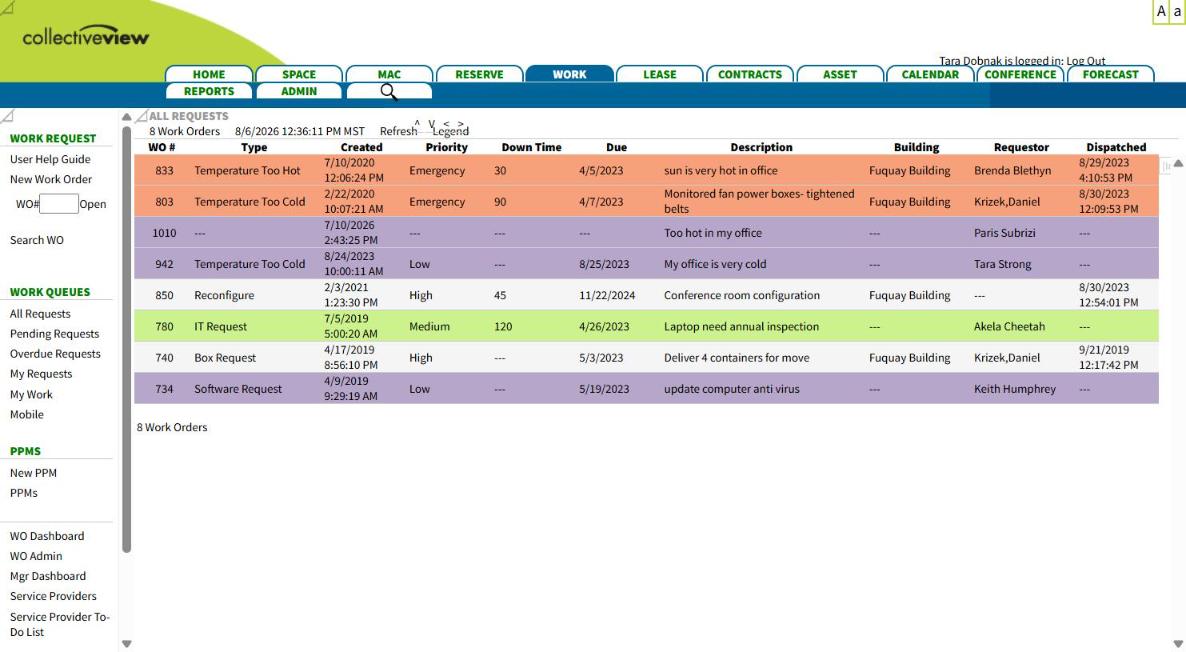The height and width of the screenshot is (652, 1186).
Task: Click the magnifying glass search icon
Action: (x=389, y=92)
